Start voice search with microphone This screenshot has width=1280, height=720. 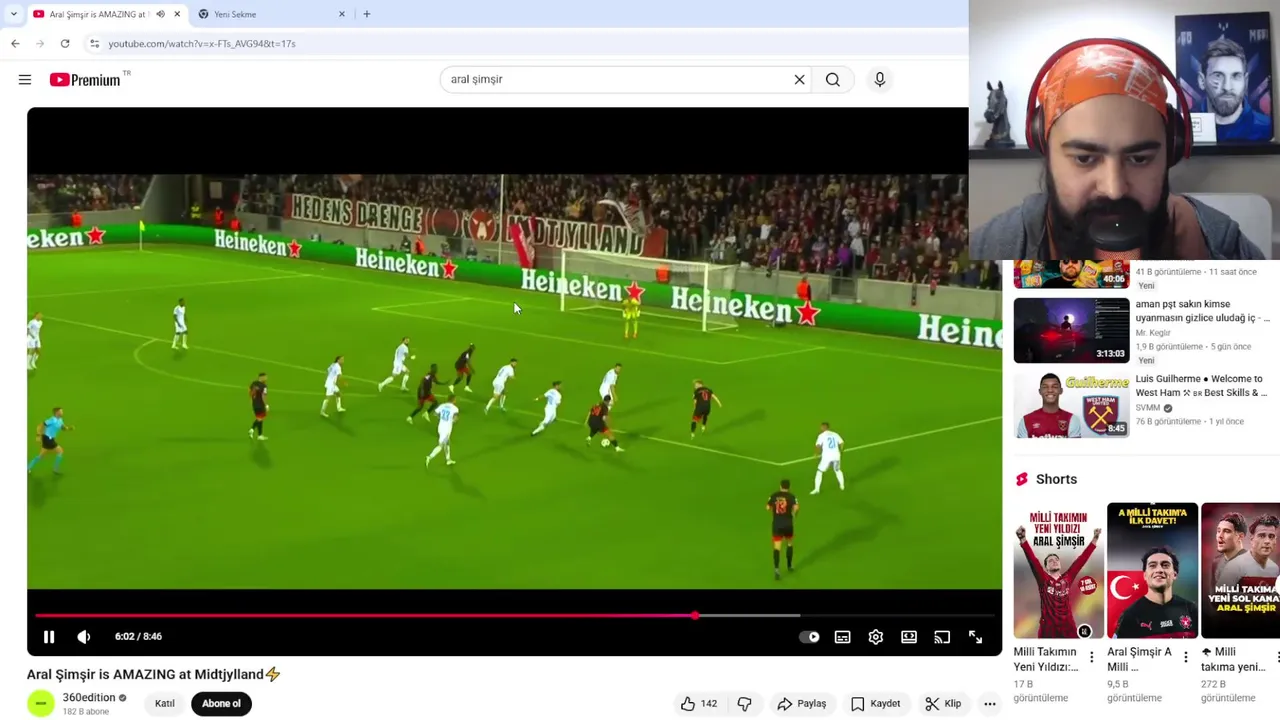[880, 80]
